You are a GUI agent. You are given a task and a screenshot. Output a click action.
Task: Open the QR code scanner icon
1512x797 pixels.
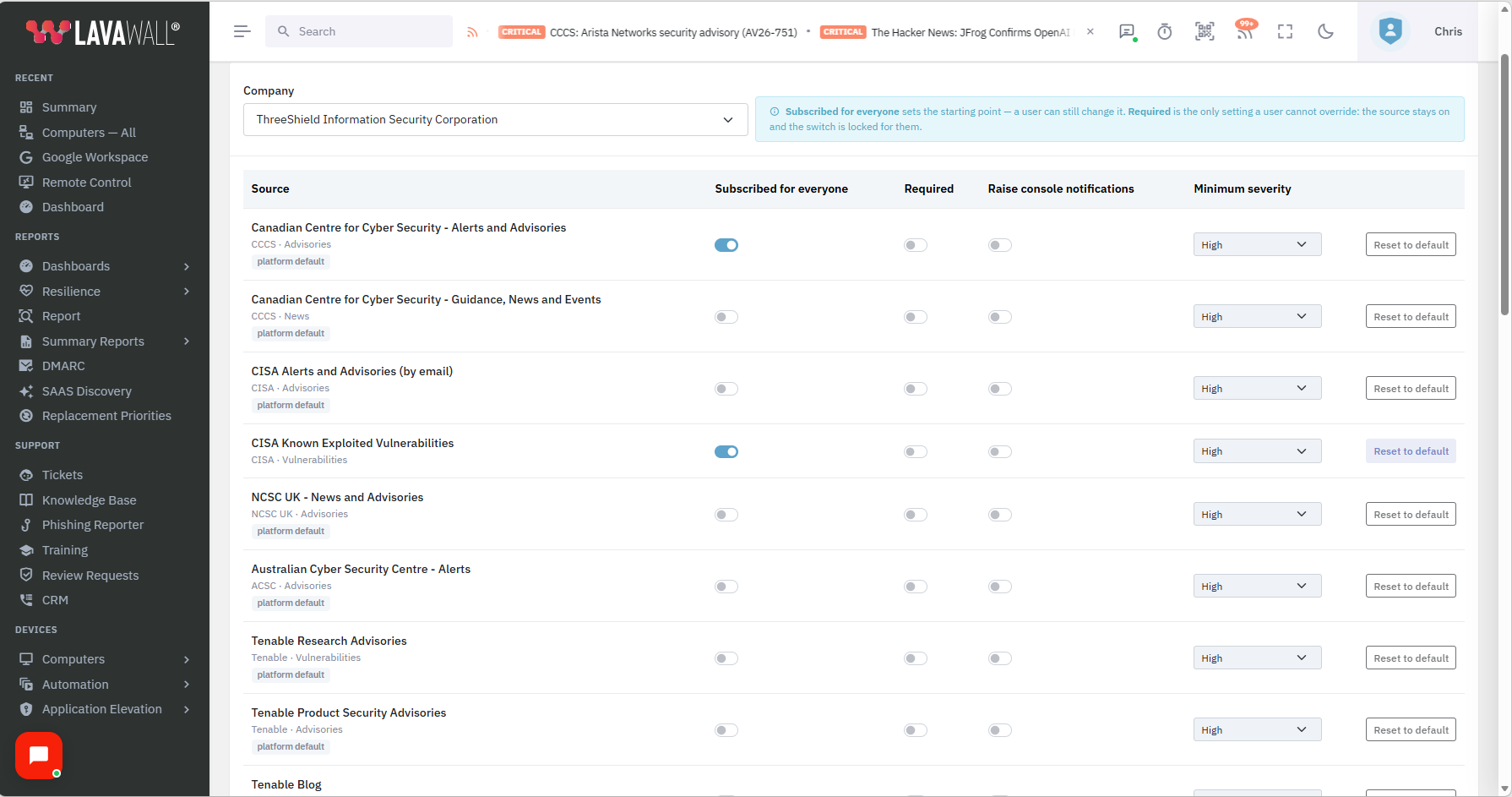coord(1205,31)
